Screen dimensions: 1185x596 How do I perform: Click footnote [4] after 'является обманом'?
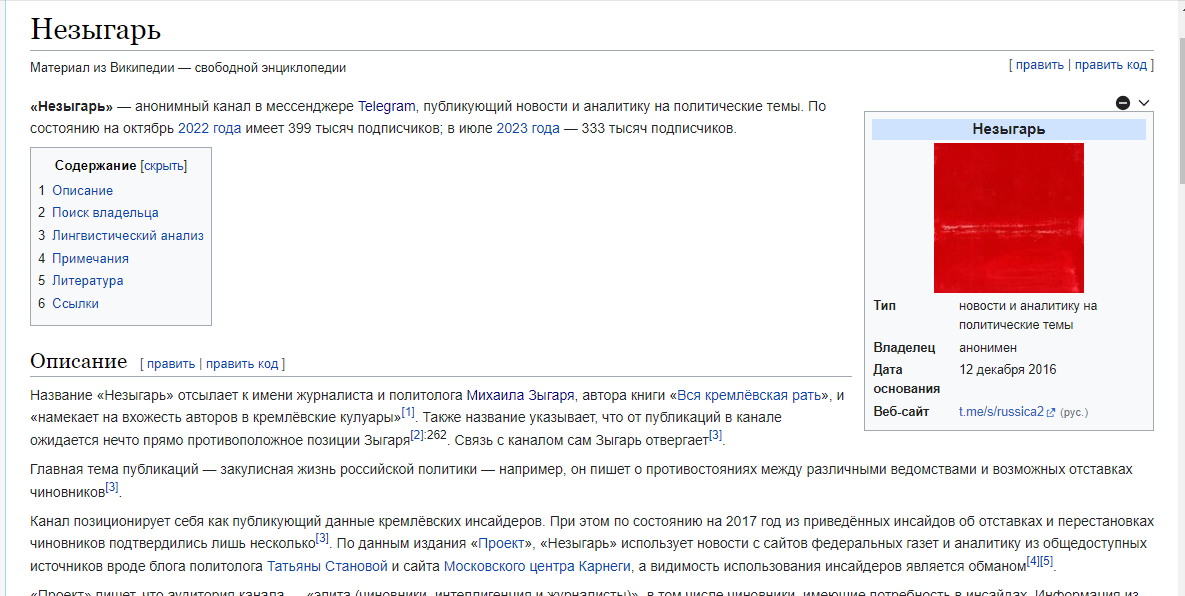[1032, 561]
